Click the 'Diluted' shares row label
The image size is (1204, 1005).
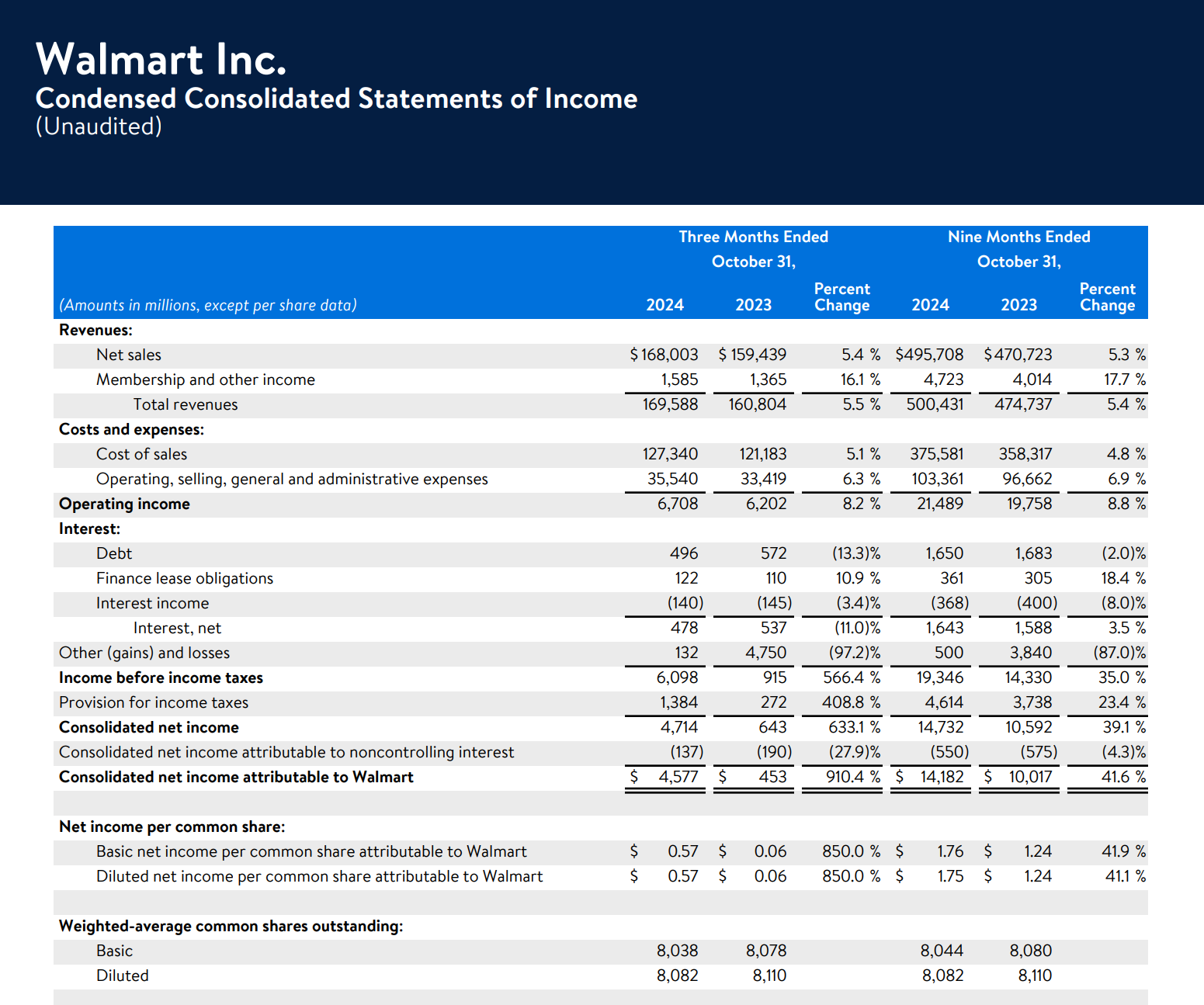click(123, 976)
